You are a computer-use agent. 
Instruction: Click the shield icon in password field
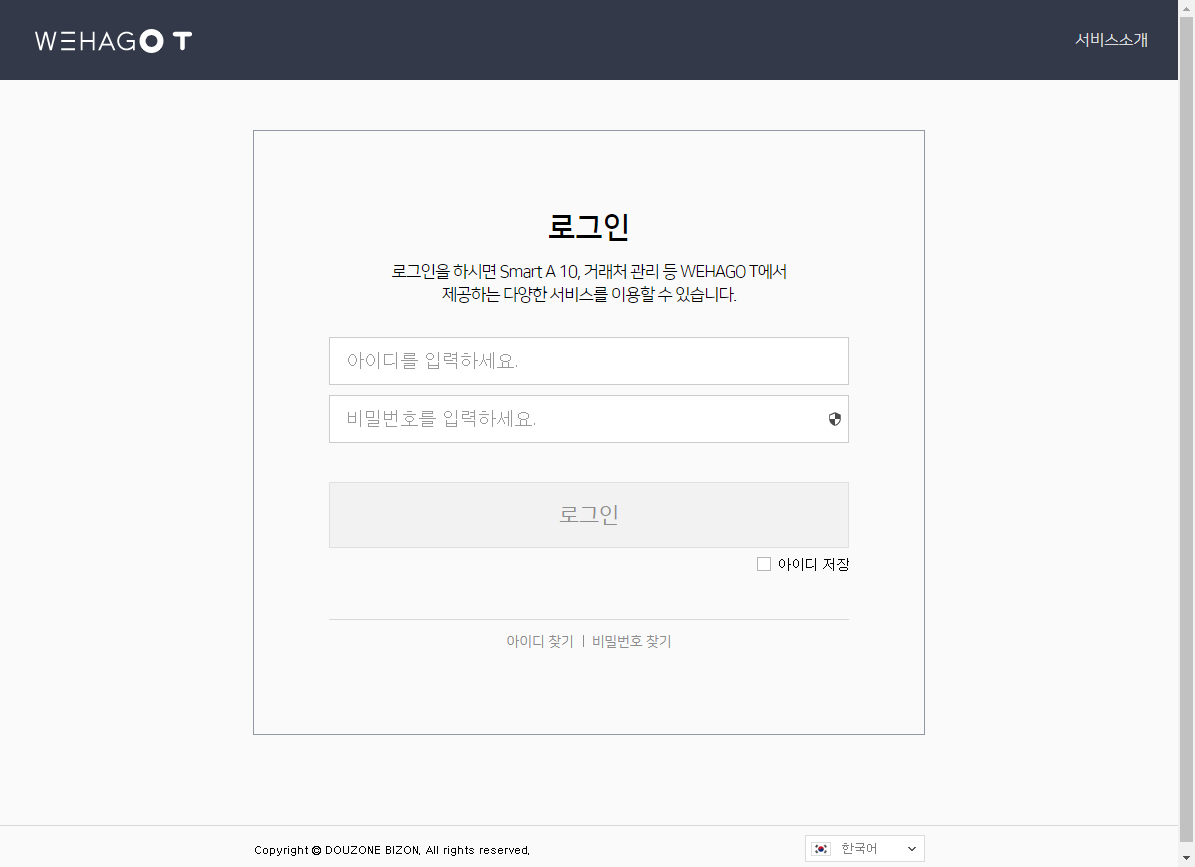coord(835,419)
